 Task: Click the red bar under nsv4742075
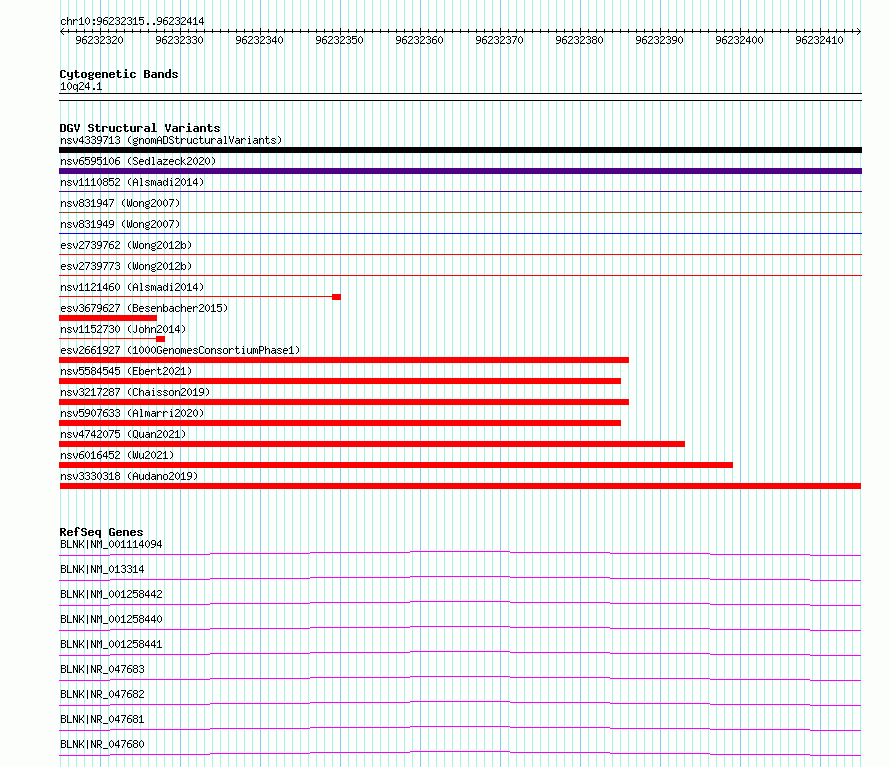click(x=372, y=444)
